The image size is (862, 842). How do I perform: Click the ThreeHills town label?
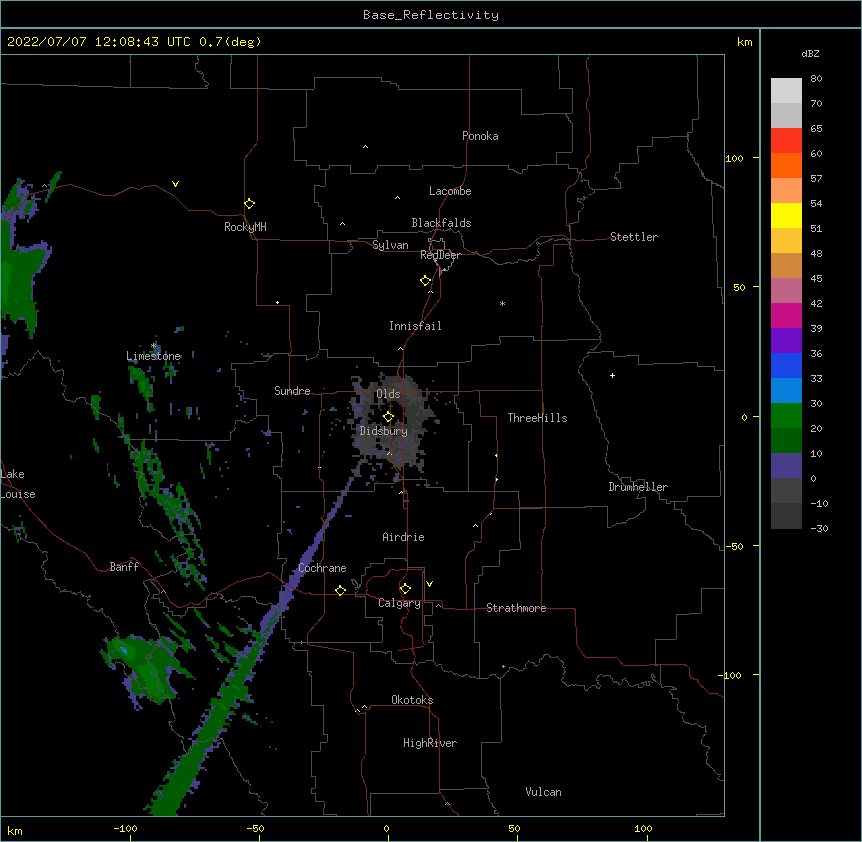point(537,418)
